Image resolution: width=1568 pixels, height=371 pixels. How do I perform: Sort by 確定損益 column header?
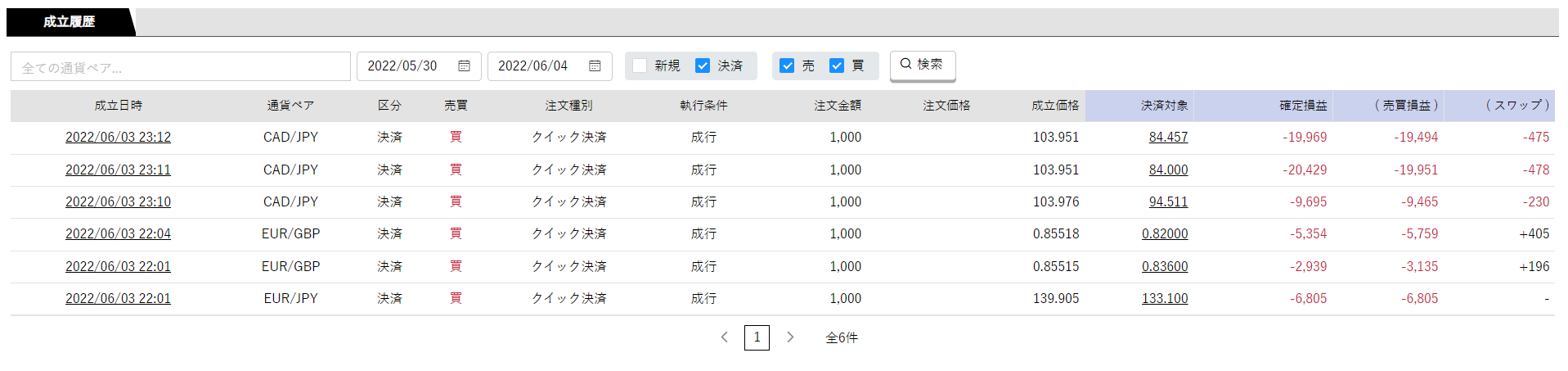[1303, 106]
